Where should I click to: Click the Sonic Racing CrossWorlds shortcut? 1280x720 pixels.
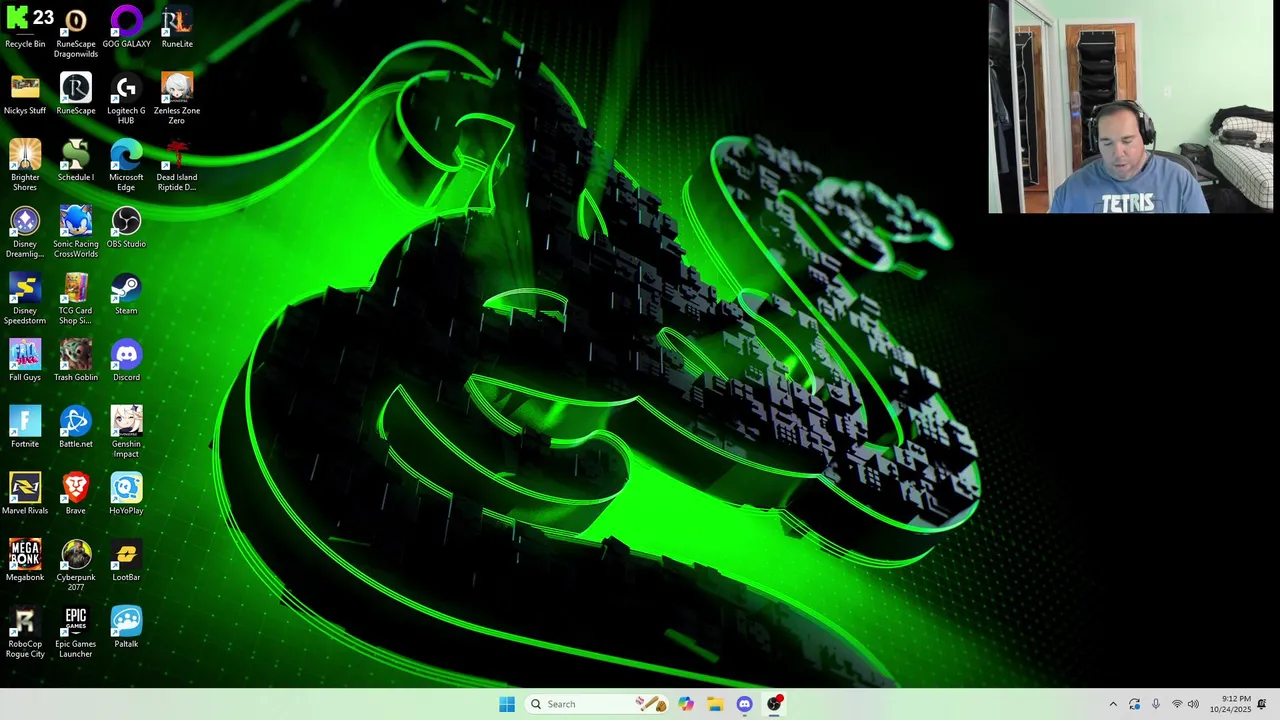tap(76, 232)
